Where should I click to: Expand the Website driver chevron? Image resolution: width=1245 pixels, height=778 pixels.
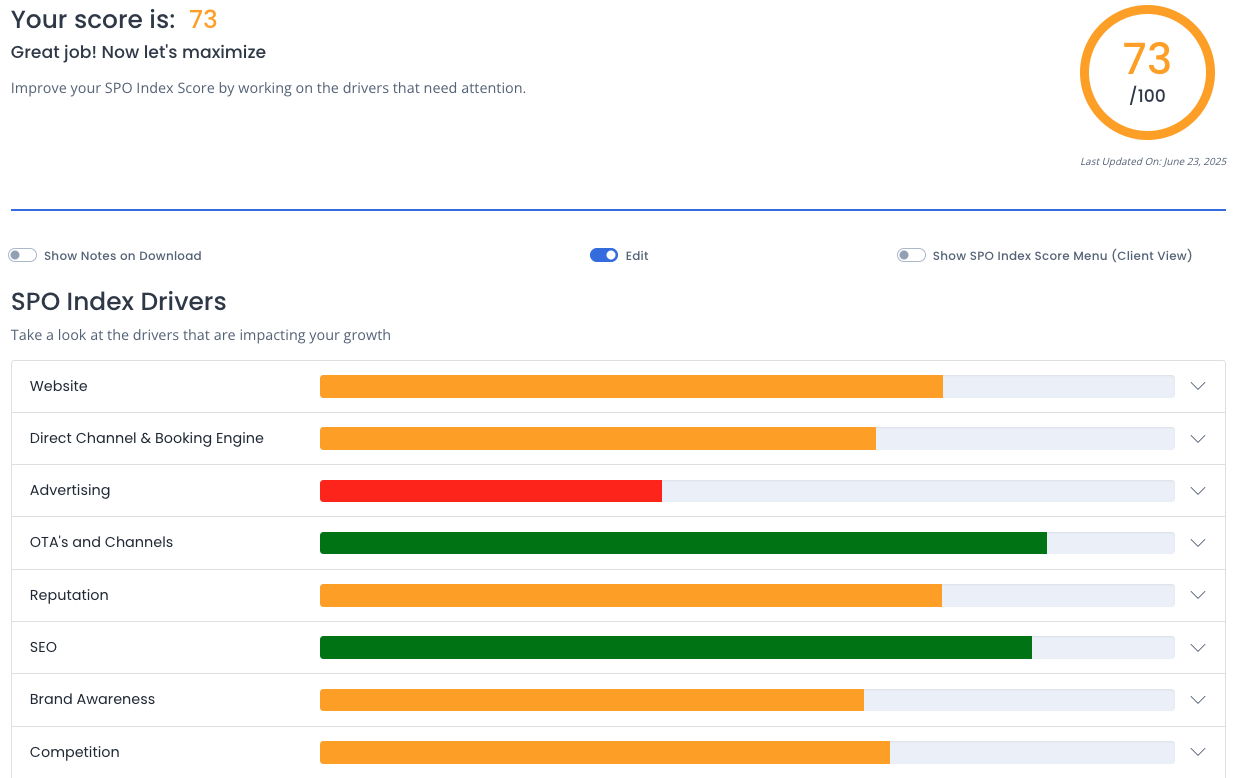1198,386
